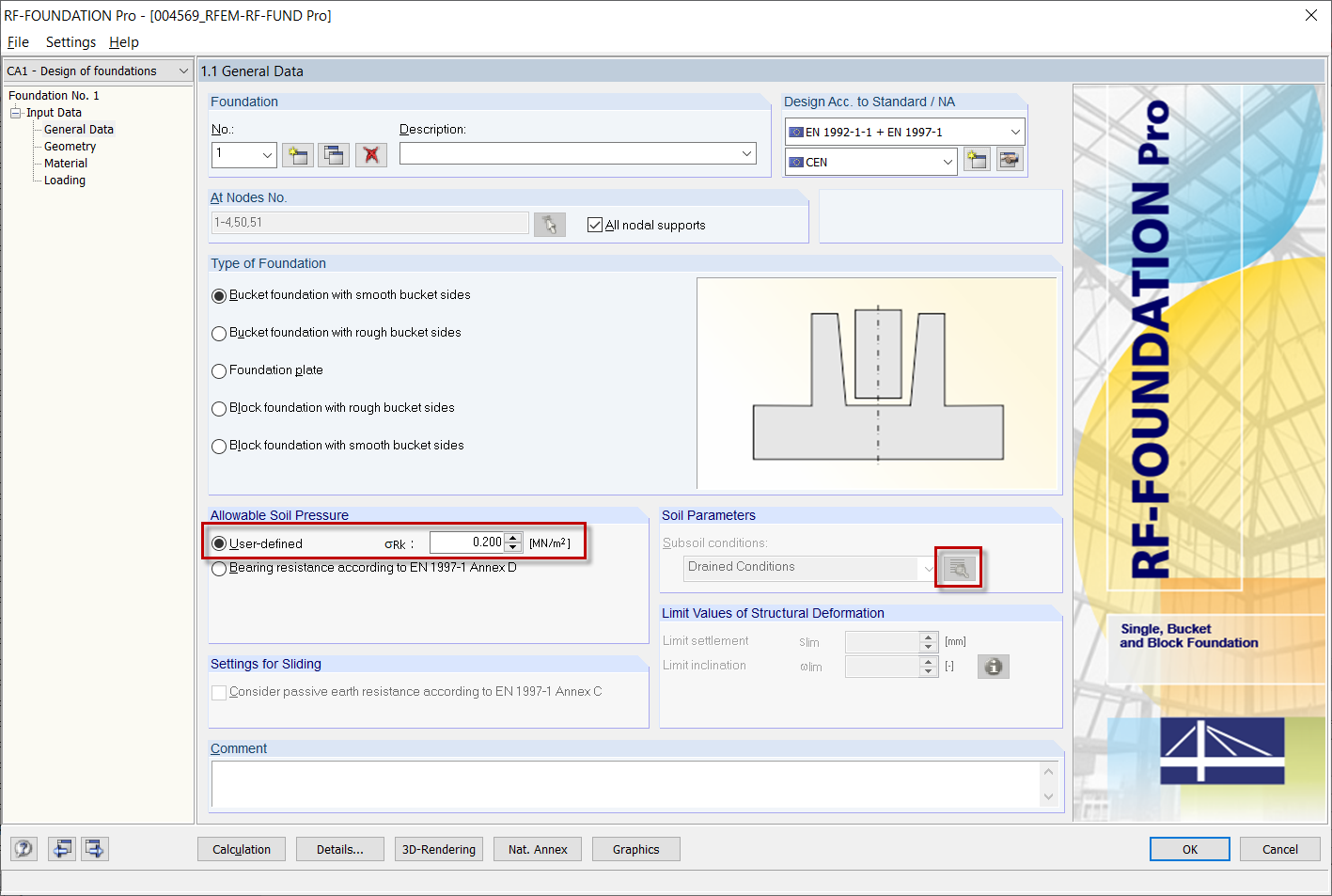This screenshot has height=896, width=1332.
Task: Toggle Consider passive earth resistance checkbox
Action: [x=219, y=692]
